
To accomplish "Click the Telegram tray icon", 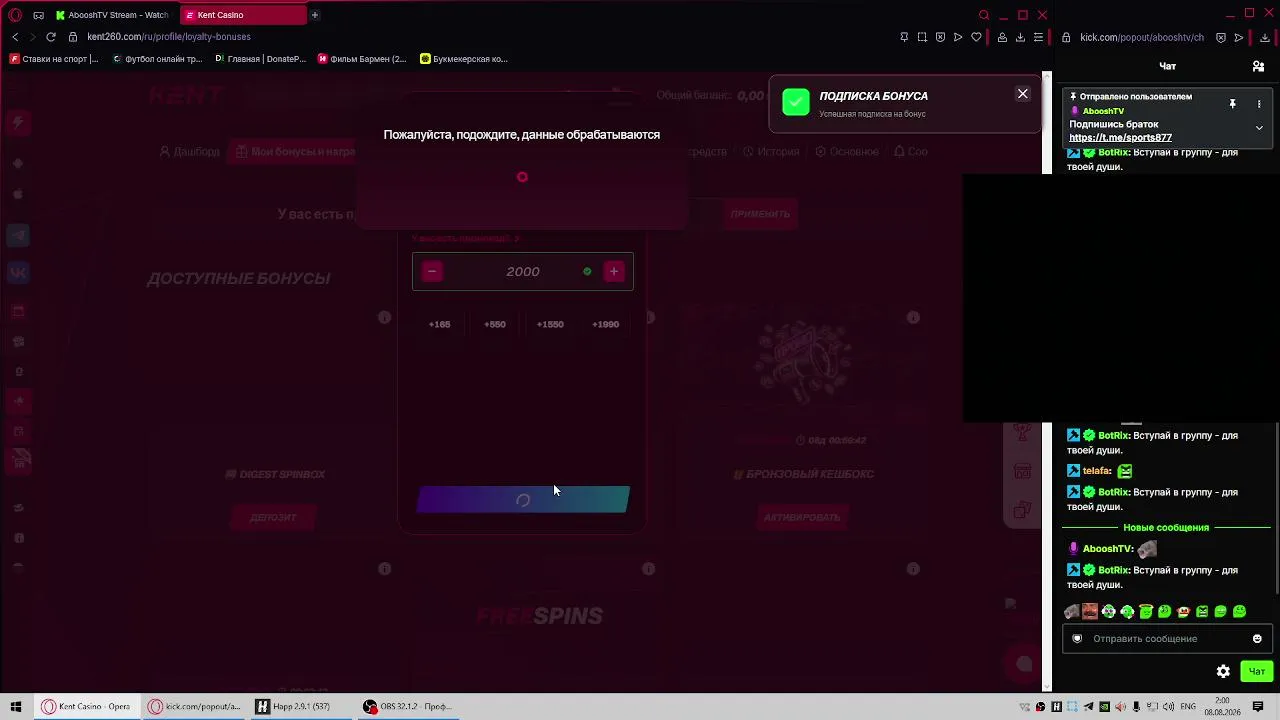I will pyautogui.click(x=1089, y=706).
